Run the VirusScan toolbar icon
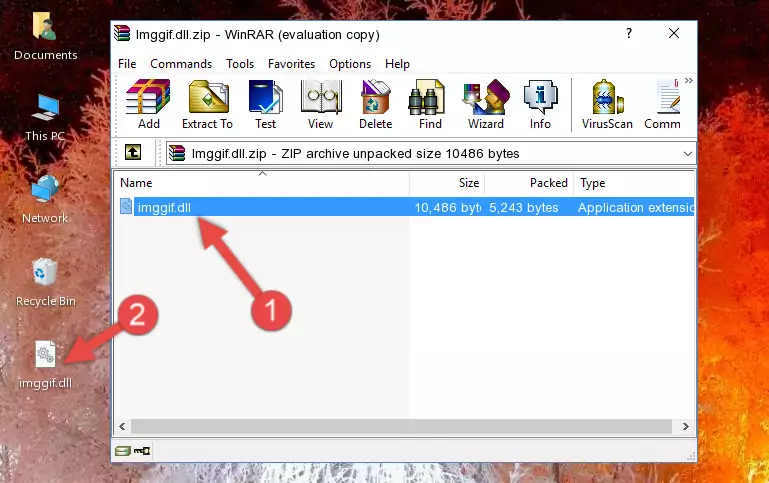Image resolution: width=769 pixels, height=483 pixels. coord(607,104)
